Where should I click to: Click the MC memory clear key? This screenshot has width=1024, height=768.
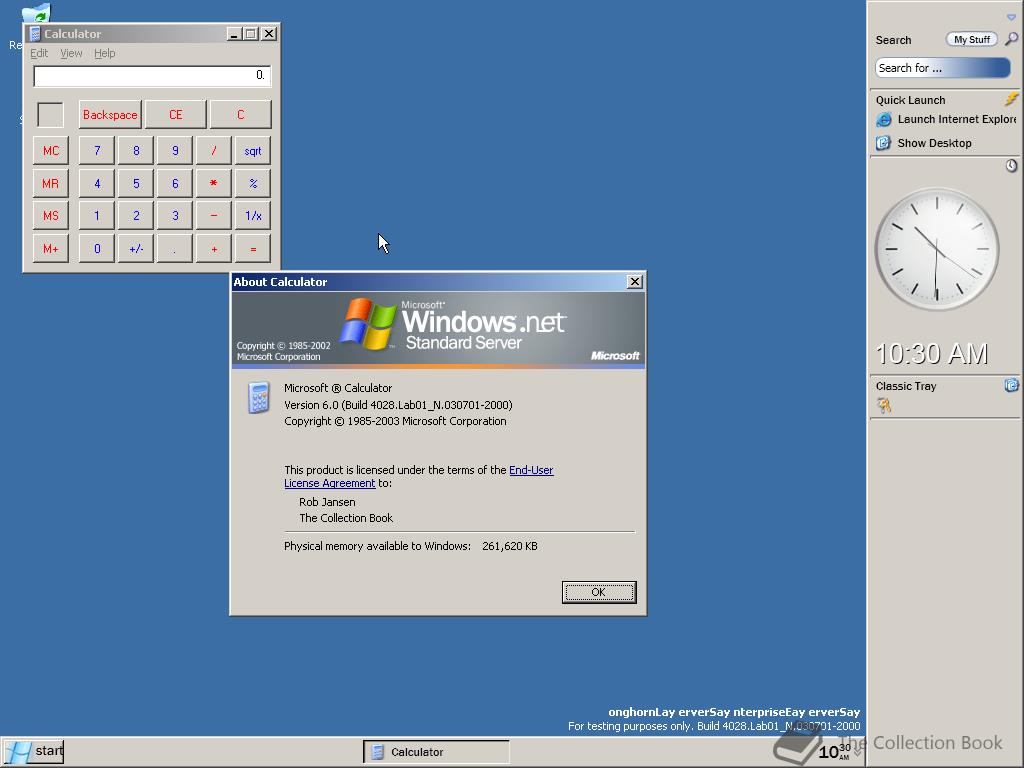pyautogui.click(x=51, y=151)
